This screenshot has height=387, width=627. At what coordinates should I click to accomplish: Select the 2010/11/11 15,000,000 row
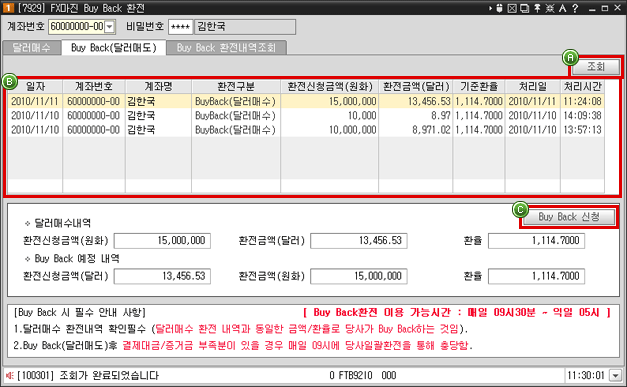pyautogui.click(x=306, y=101)
